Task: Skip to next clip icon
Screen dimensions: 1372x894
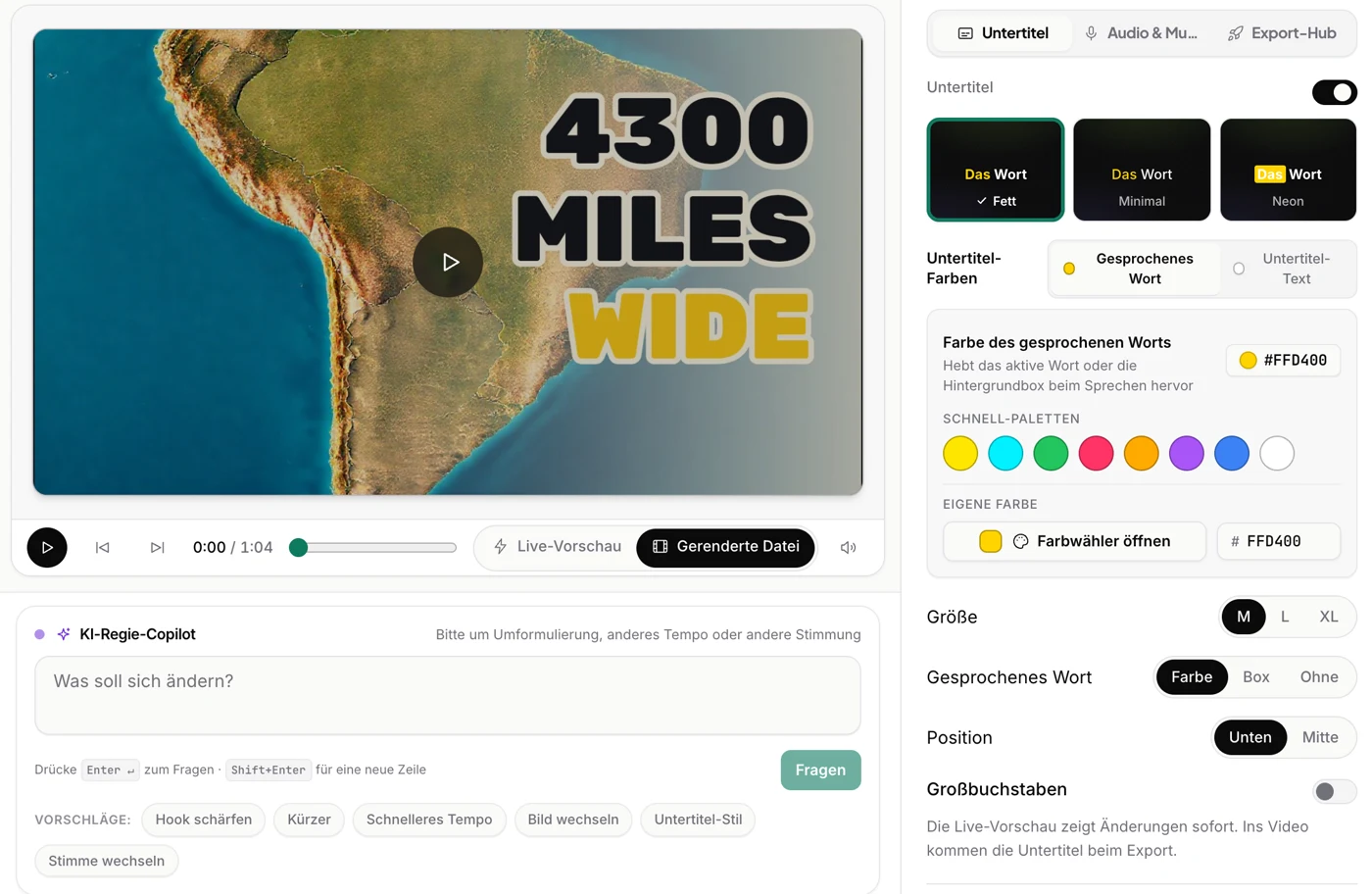Action: click(157, 547)
